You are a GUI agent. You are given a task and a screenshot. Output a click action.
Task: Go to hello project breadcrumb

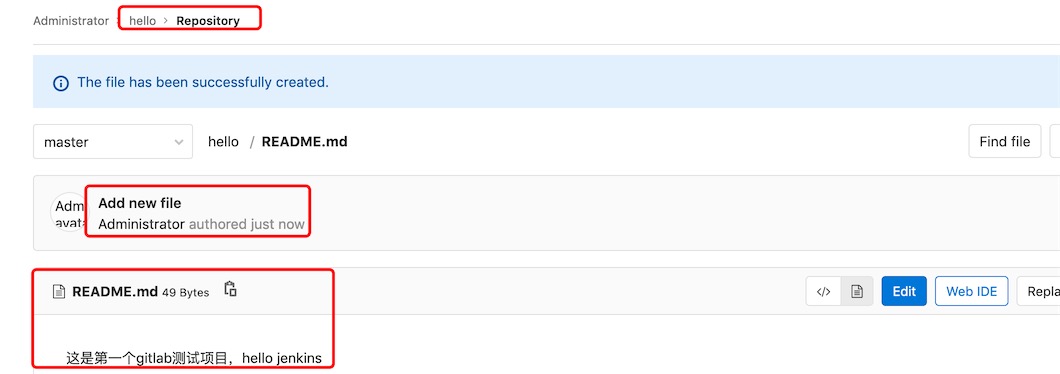pos(143,21)
